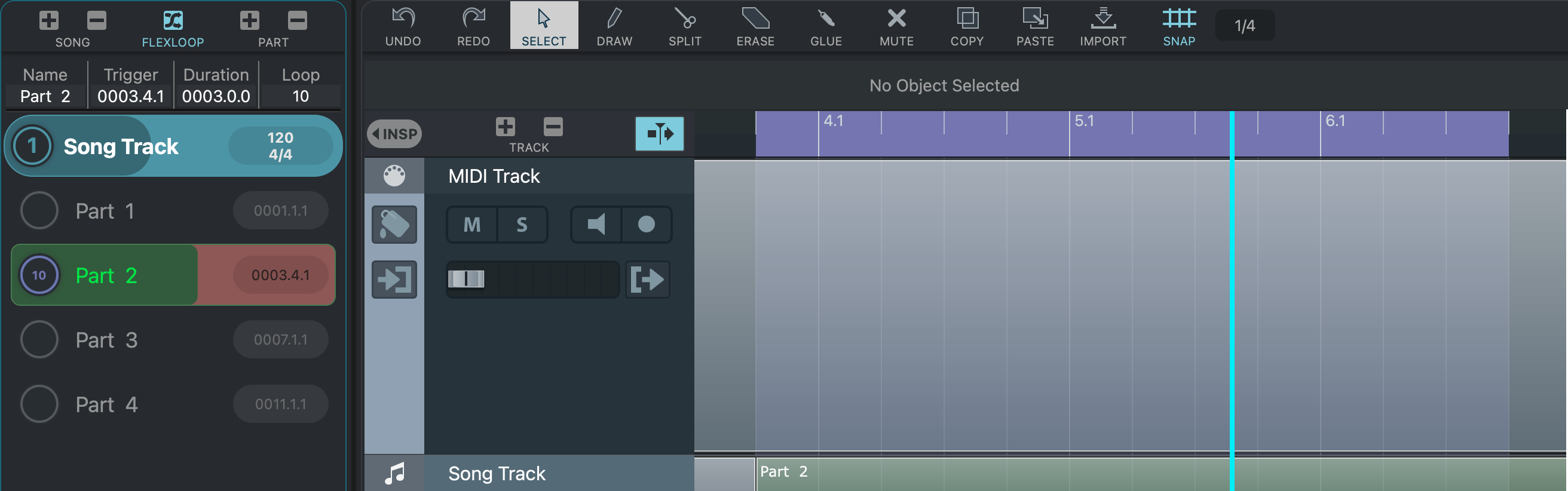Click the MIDI output routing arrow icon

point(647,280)
